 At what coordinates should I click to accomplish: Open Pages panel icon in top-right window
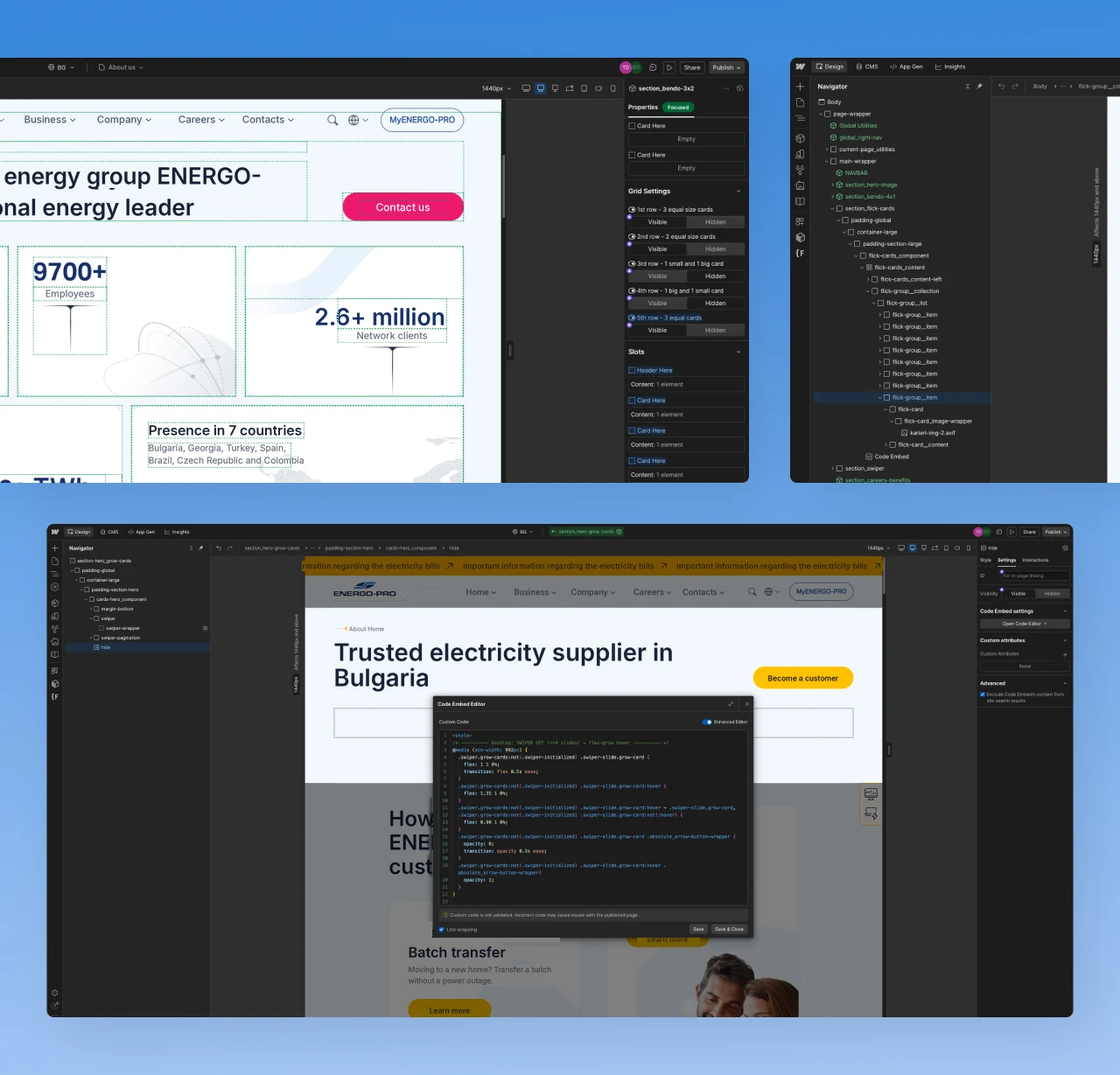[x=800, y=102]
